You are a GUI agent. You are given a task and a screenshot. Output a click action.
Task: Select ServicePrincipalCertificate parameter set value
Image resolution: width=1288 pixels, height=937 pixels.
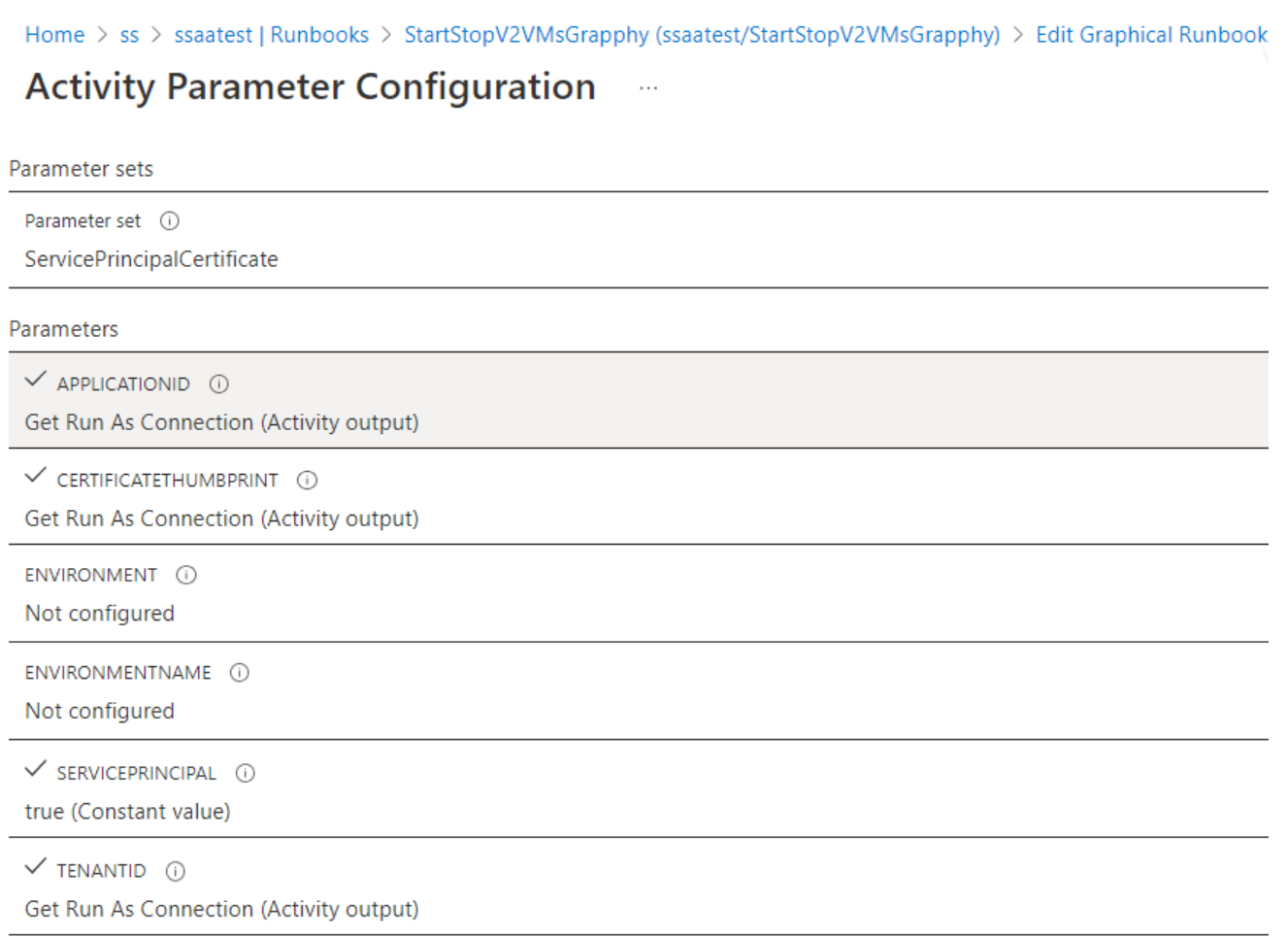pyautogui.click(x=151, y=259)
